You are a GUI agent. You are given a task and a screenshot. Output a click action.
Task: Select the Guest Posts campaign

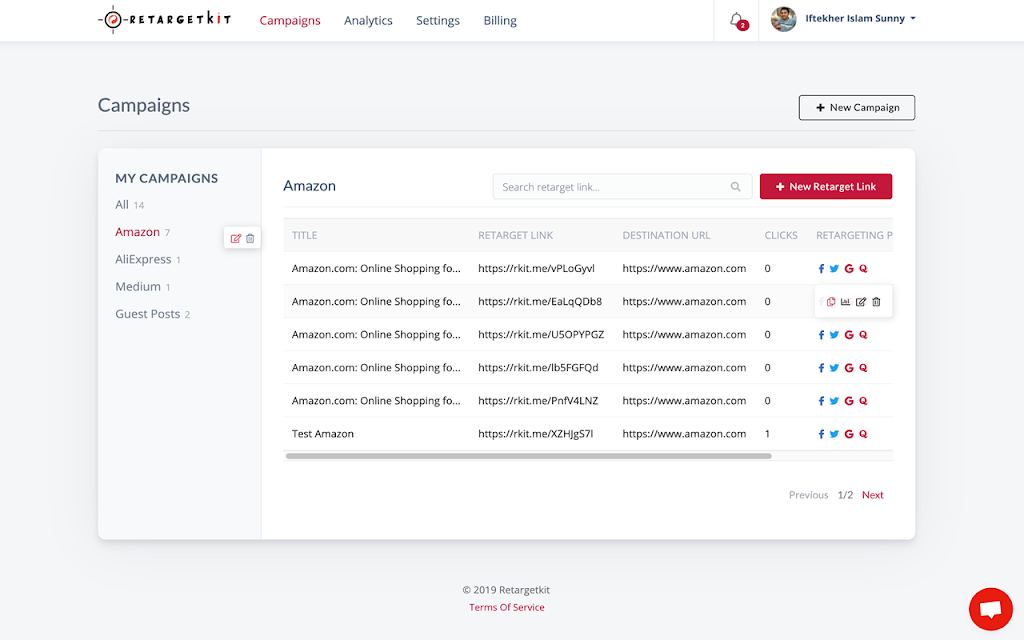(x=152, y=314)
